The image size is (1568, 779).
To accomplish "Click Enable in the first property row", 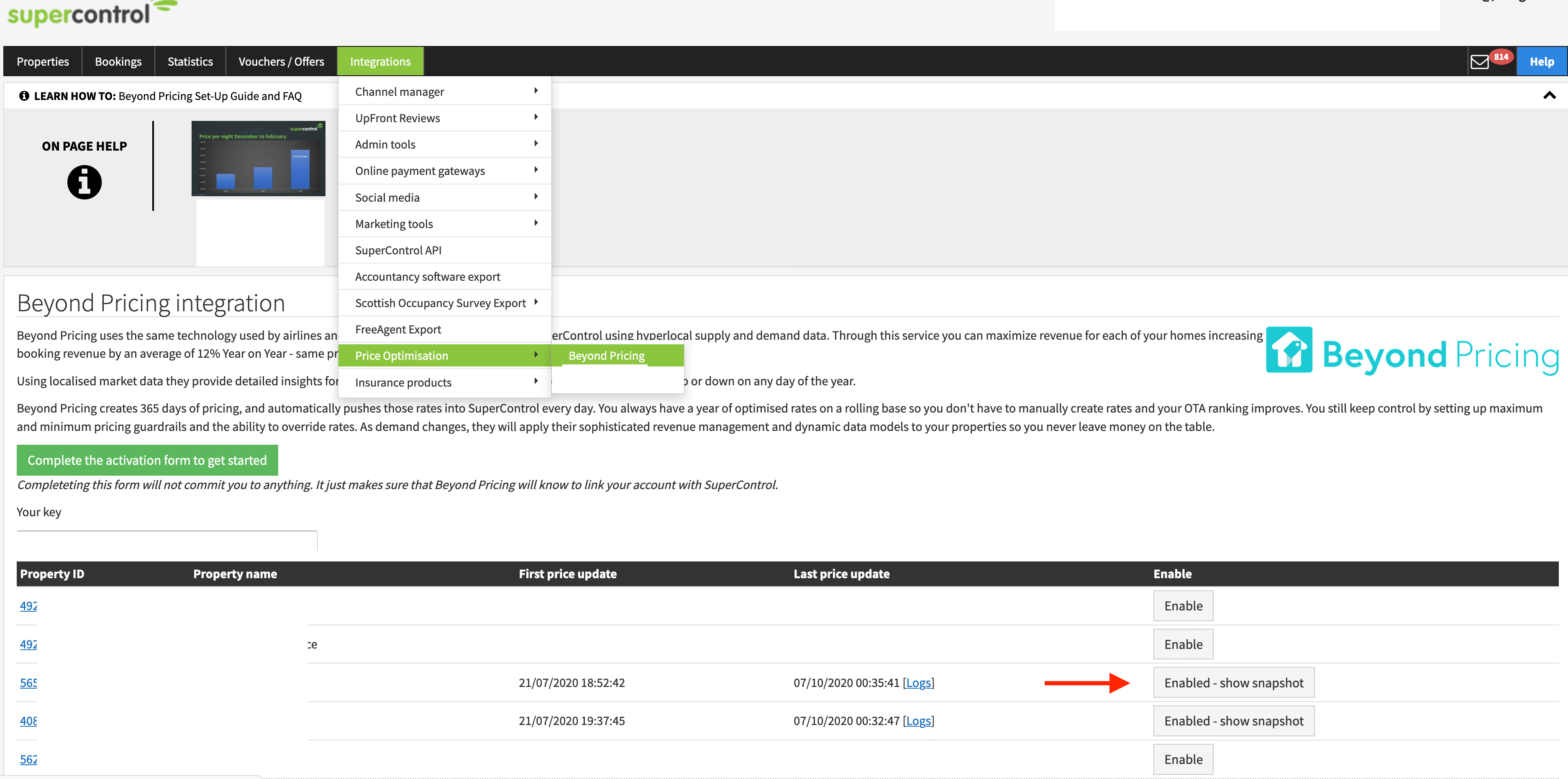I will [x=1183, y=605].
